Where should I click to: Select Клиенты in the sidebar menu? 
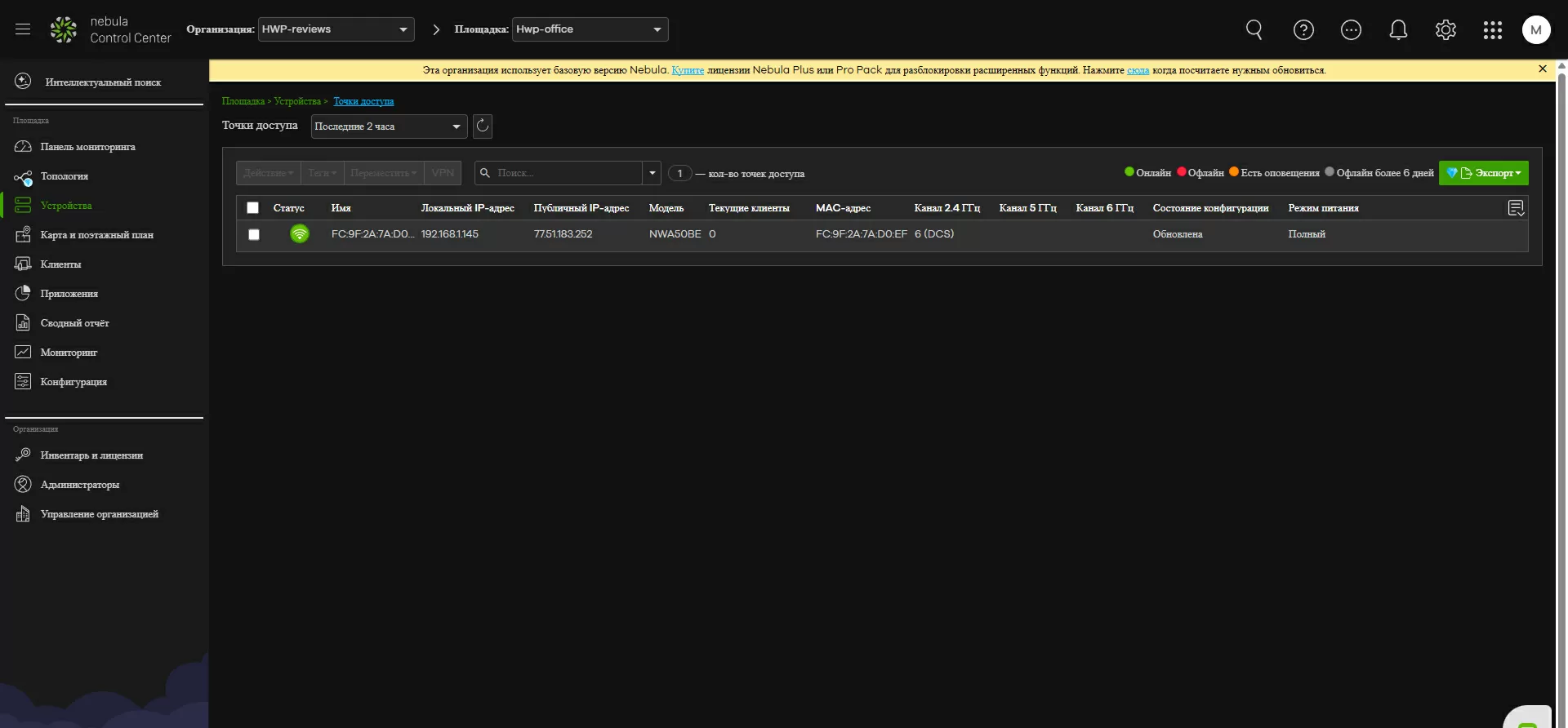(x=60, y=264)
